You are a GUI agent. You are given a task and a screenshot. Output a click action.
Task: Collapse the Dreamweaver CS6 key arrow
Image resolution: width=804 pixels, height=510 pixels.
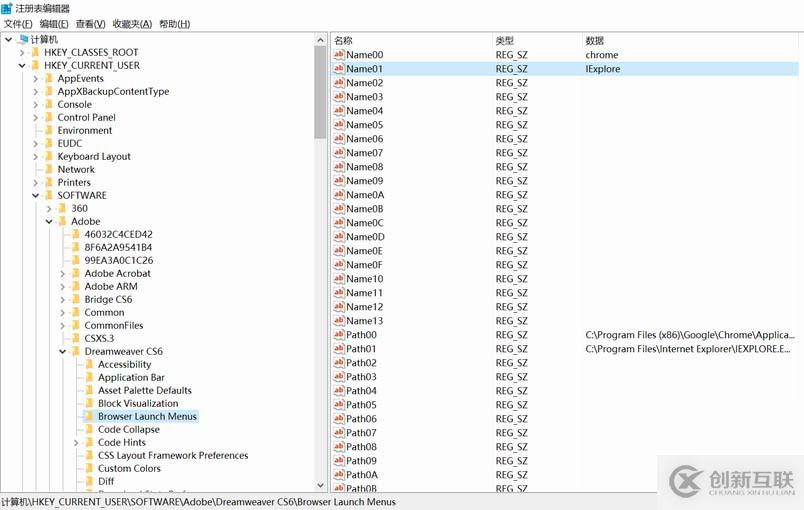[x=63, y=352]
